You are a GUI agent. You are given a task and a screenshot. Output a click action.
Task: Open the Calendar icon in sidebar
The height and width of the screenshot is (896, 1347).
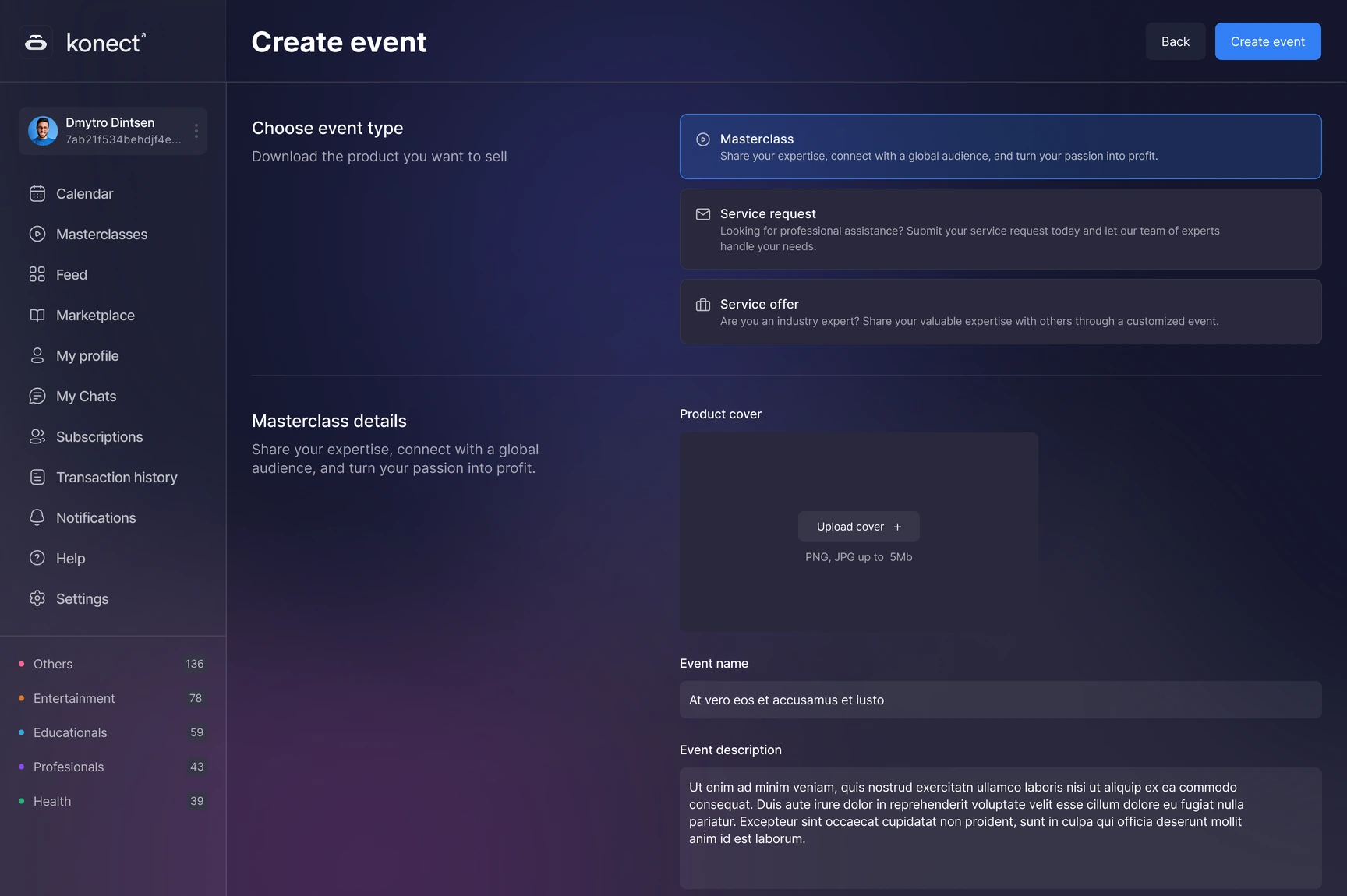[37, 193]
